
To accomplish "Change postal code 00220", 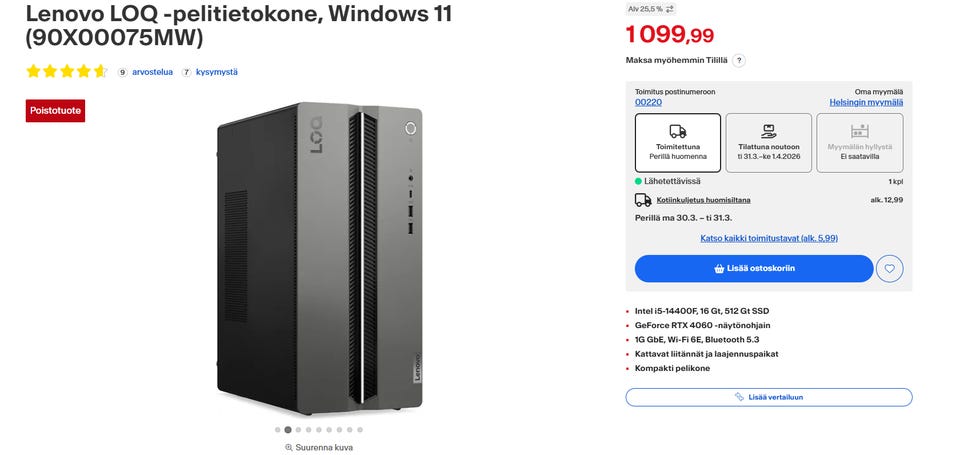I will [x=648, y=102].
